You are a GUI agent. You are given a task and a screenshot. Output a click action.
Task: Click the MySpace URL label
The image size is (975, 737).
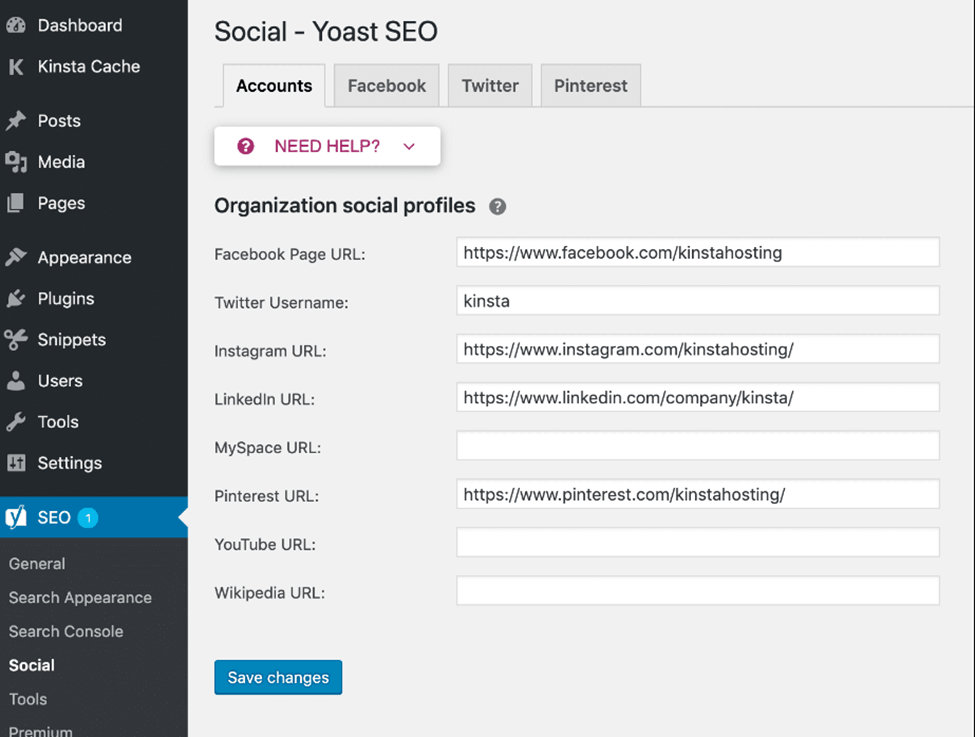point(267,448)
